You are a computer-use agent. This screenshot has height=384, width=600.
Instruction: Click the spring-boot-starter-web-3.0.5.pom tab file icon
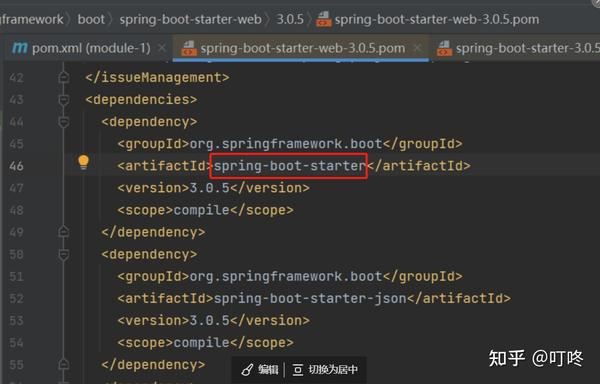[189, 49]
